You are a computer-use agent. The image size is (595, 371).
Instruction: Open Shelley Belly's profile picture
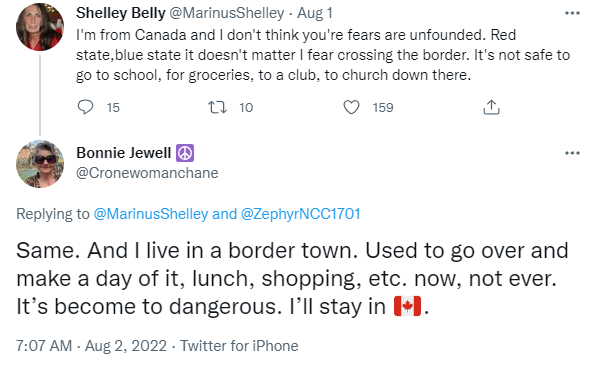40,27
